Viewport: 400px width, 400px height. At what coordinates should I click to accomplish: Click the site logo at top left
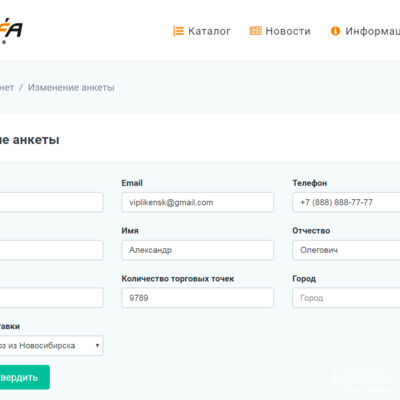(x=11, y=31)
